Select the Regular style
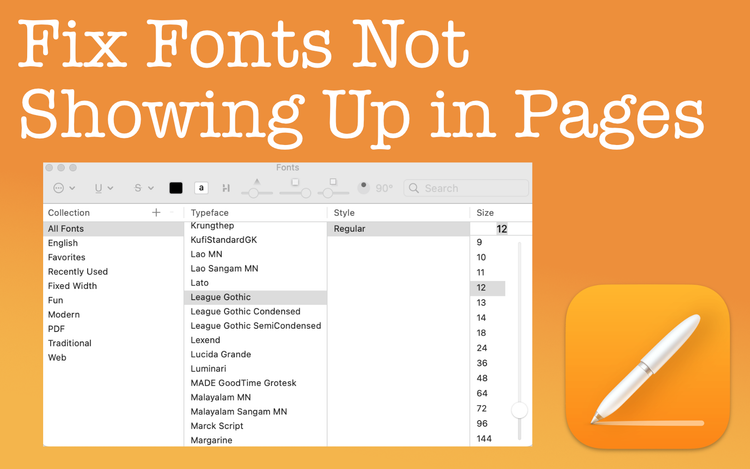Image resolution: width=750 pixels, height=469 pixels. [398, 229]
